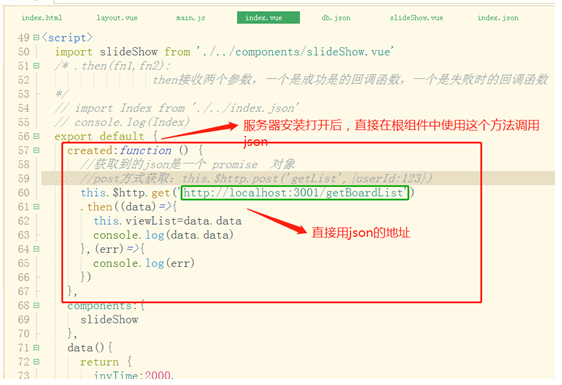562x385 pixels.
Task: Fold the err callback at line 64
Action: [36, 249]
